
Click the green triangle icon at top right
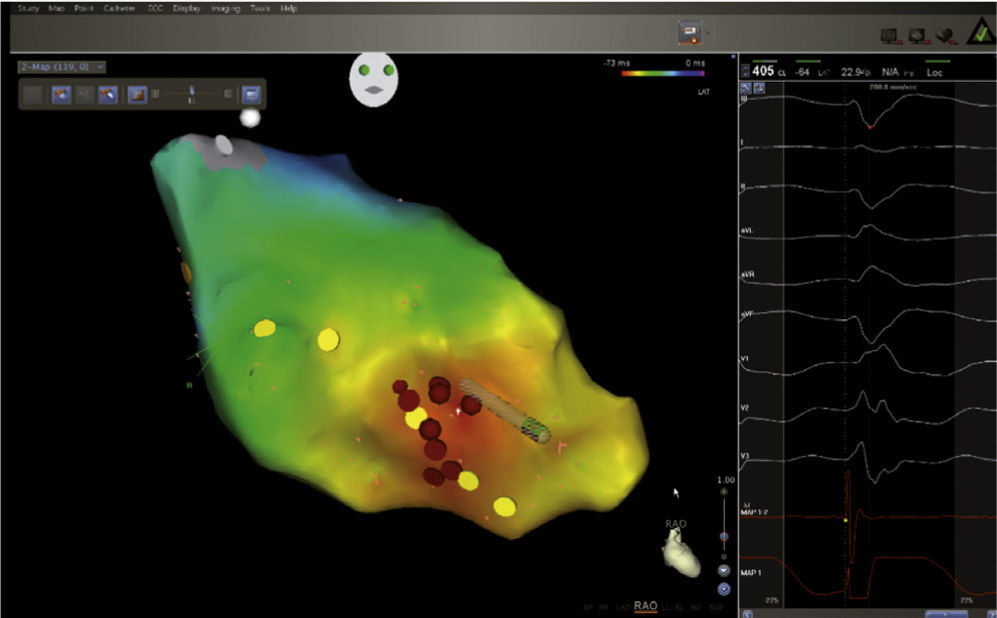tap(974, 34)
